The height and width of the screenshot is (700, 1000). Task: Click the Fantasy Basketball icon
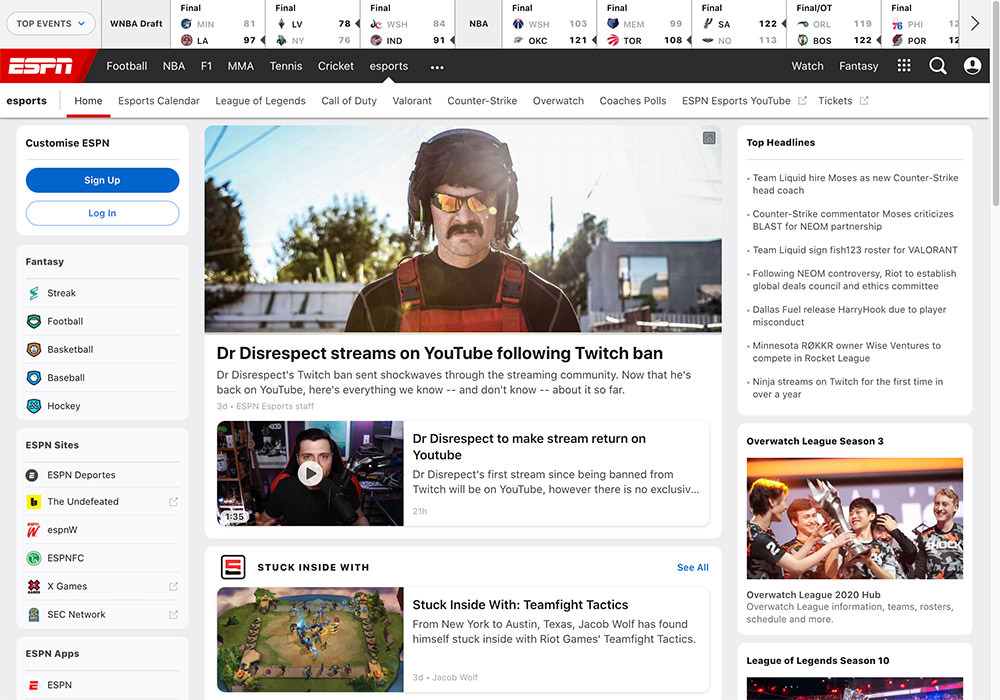34,349
